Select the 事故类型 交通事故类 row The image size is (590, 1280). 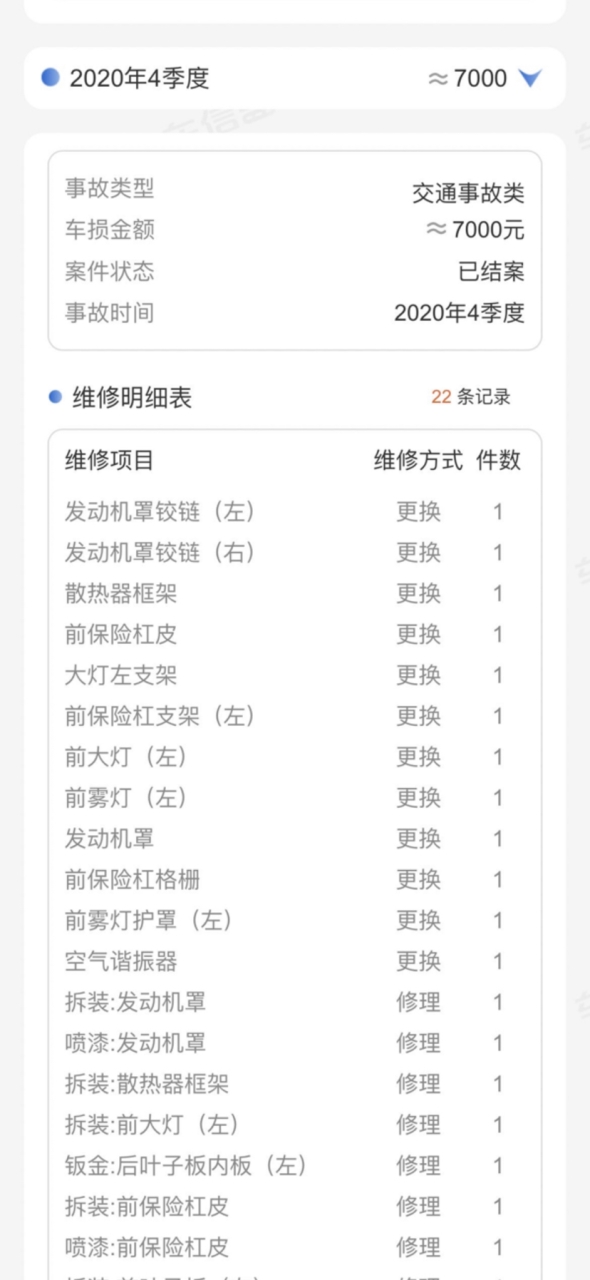(295, 190)
